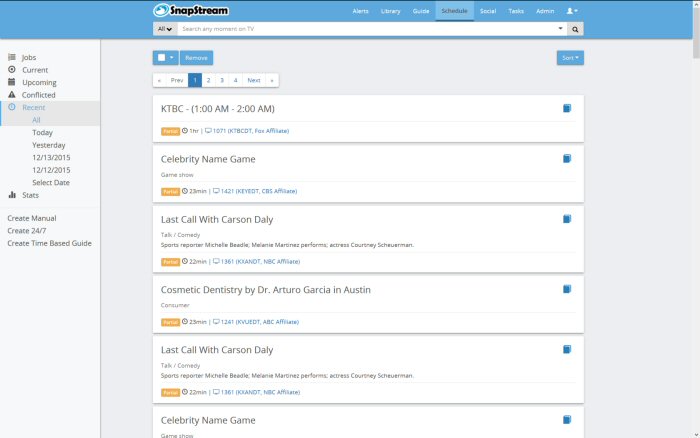Screen dimensions: 700x438
Task: Select page 1 in pagination
Action: (x=195, y=80)
